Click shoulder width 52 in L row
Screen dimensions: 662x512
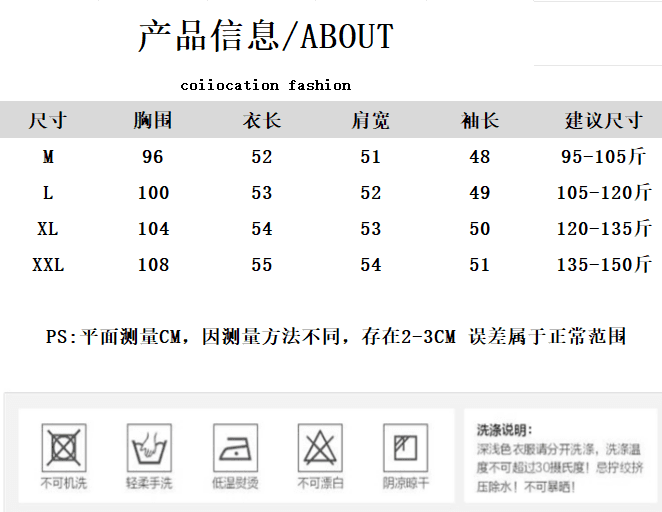pos(371,193)
